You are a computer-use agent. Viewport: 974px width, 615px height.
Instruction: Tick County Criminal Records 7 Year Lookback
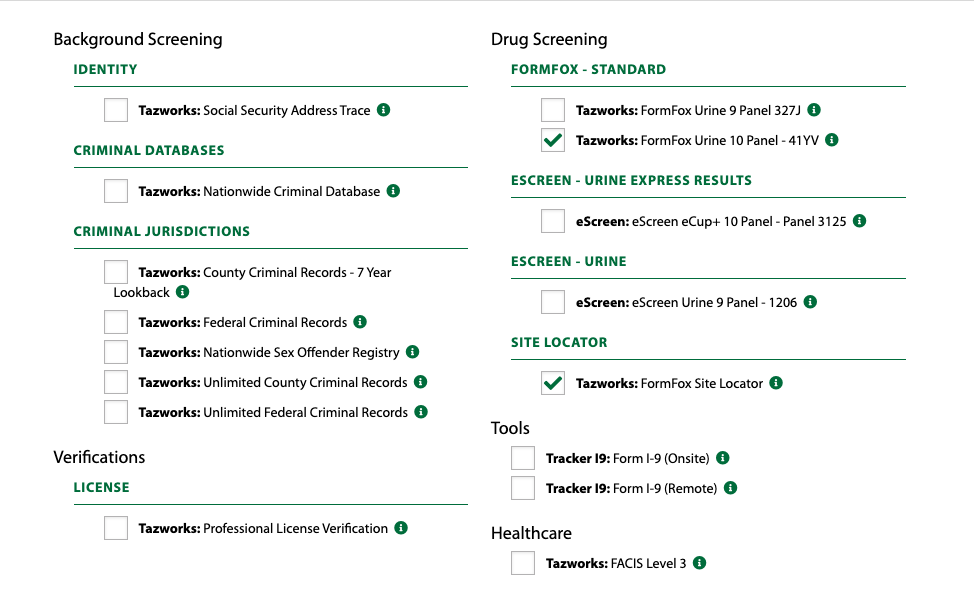point(116,272)
